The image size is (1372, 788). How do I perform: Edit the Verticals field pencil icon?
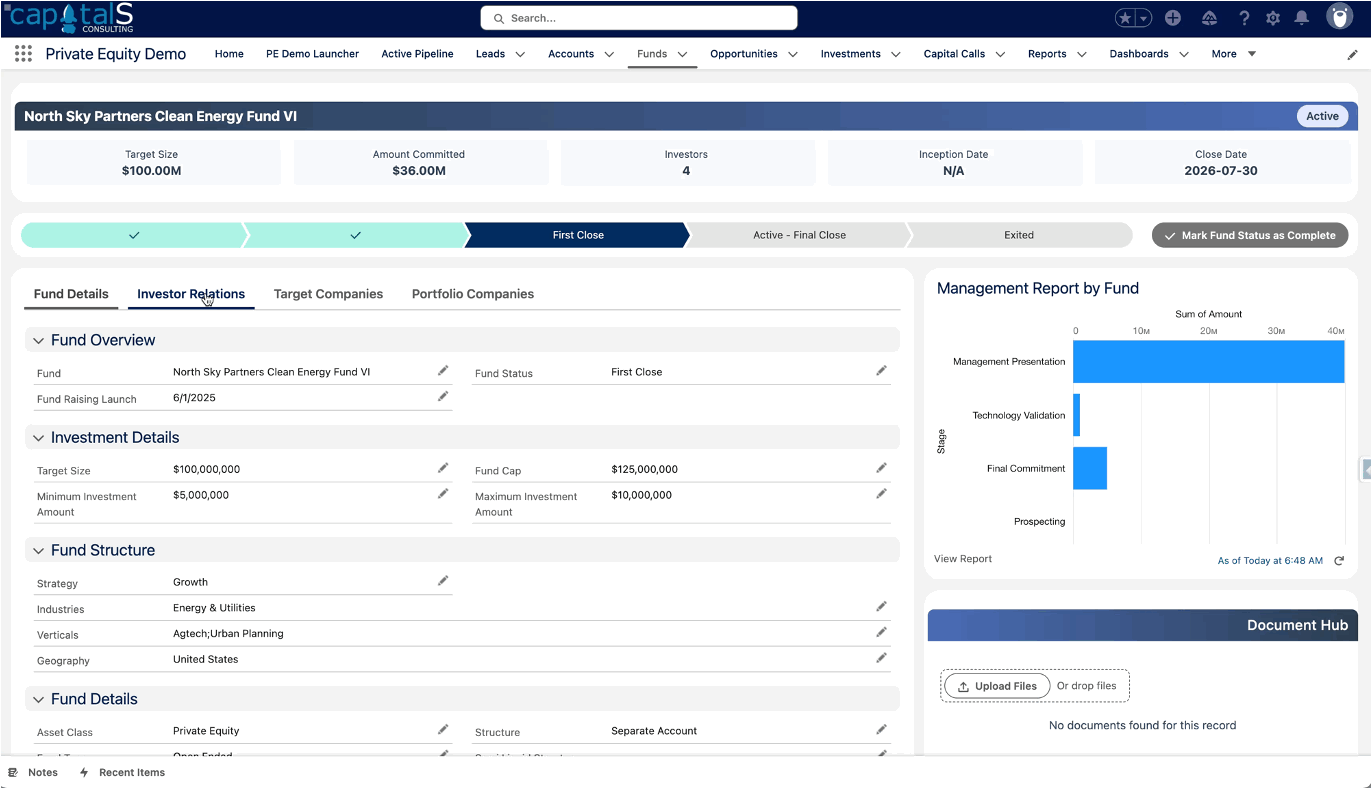881,633
